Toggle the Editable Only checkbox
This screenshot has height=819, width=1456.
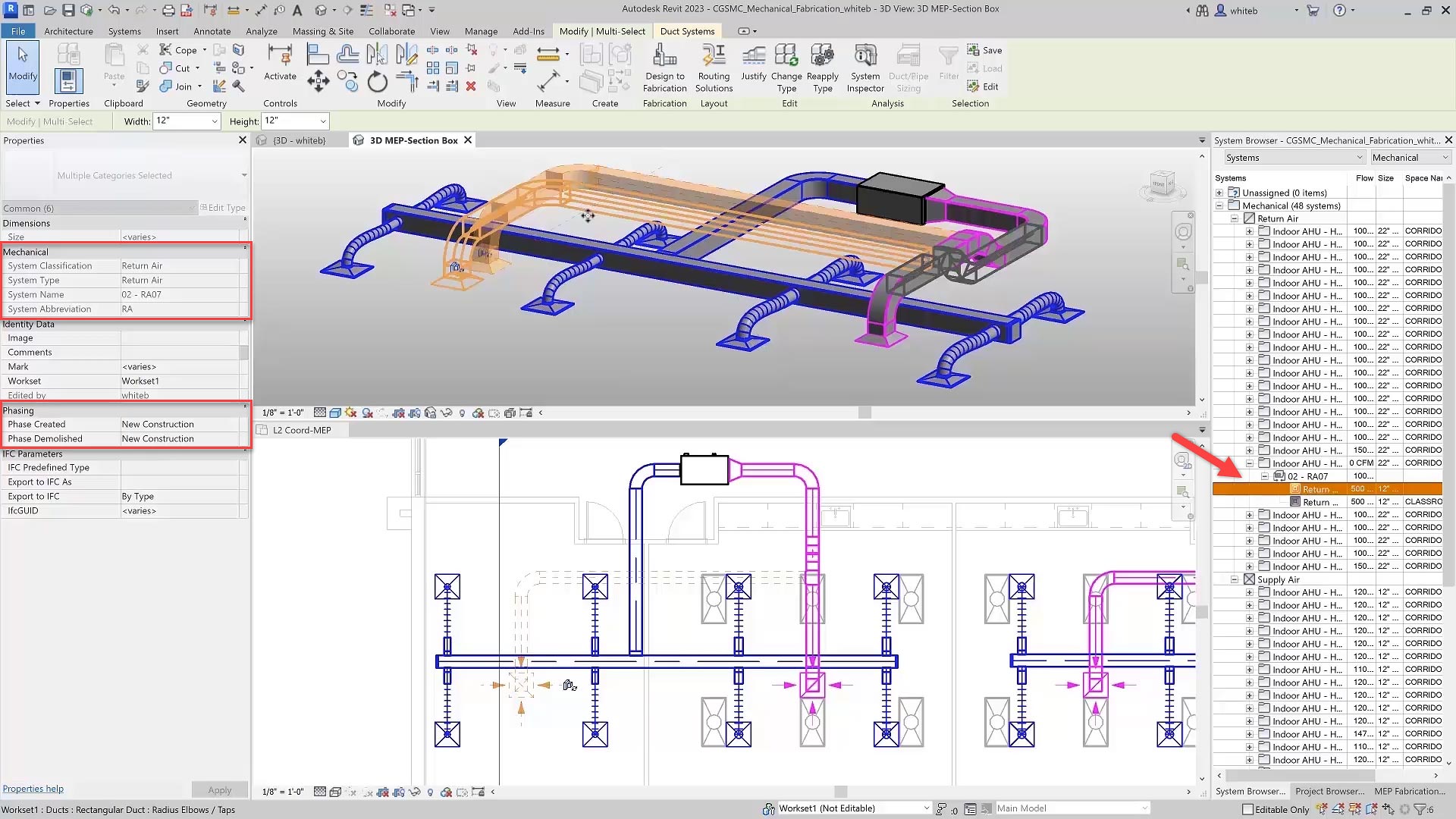pos(1247,809)
